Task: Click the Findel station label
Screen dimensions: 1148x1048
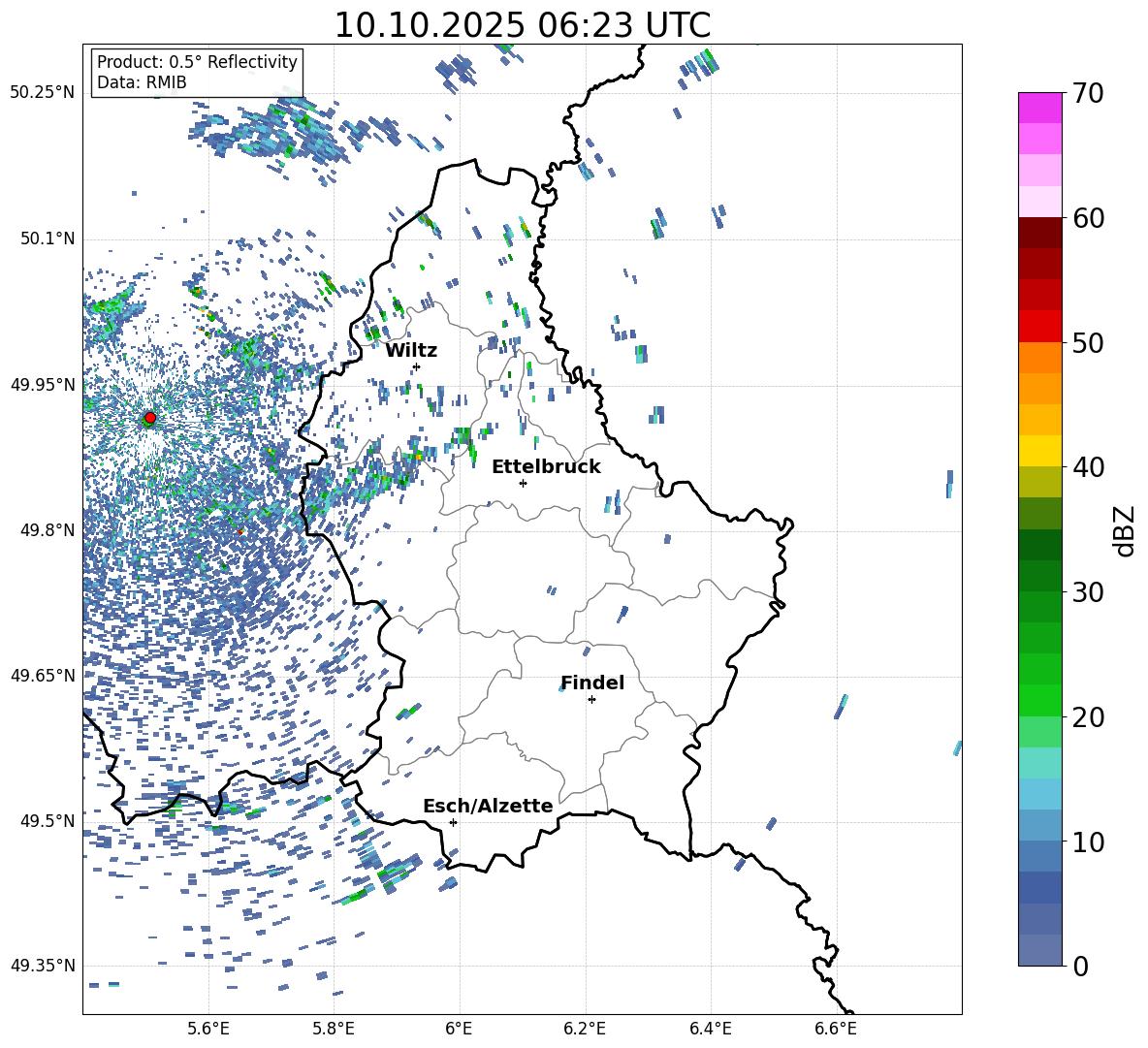Action: tap(592, 683)
